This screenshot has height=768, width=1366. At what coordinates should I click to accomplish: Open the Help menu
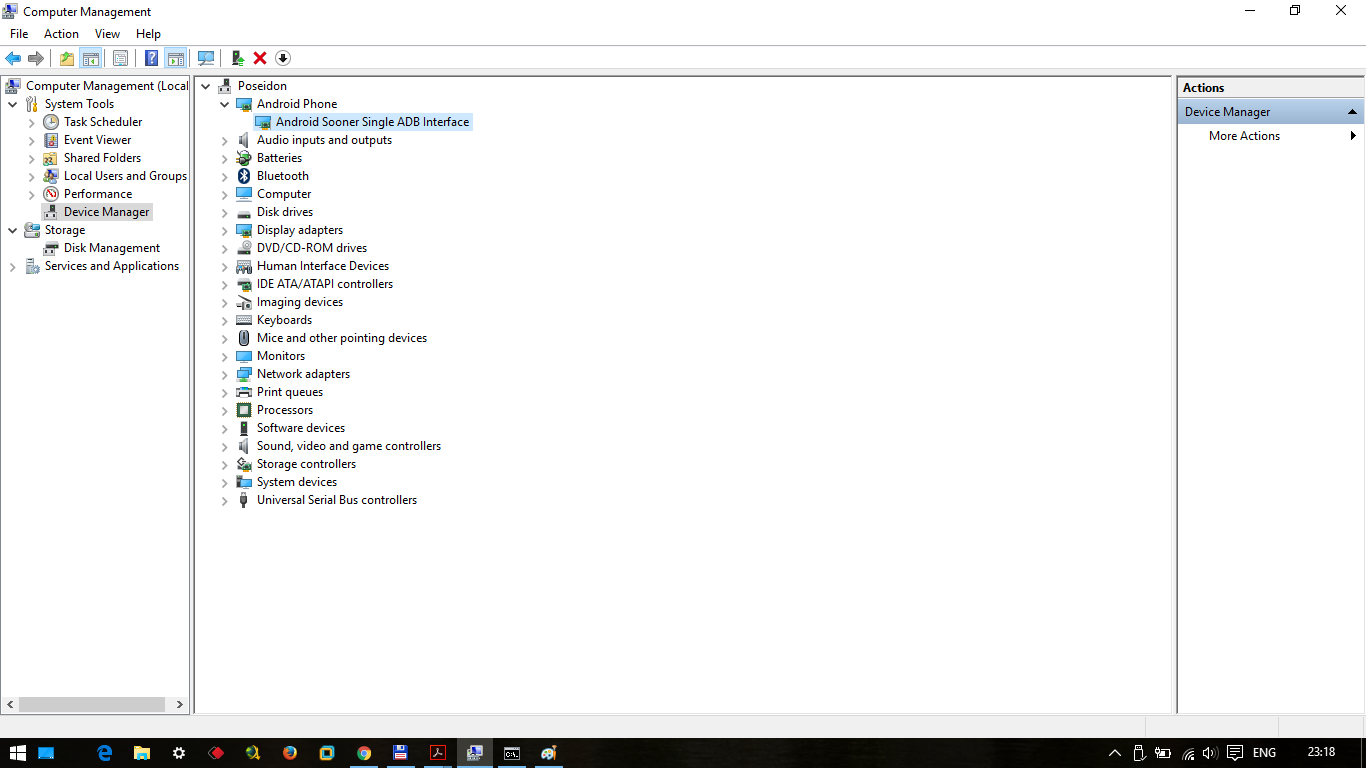click(148, 34)
